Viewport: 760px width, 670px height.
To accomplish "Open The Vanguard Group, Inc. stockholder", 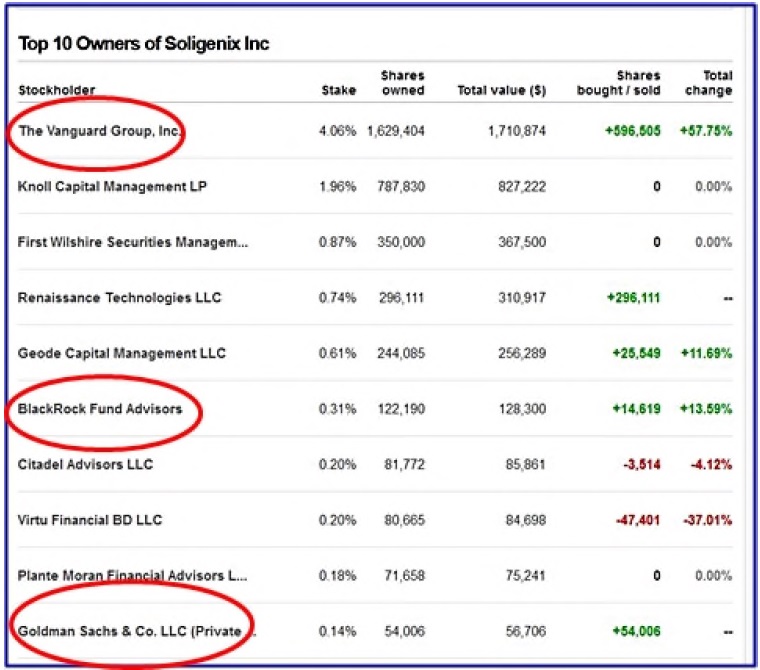I will click(99, 131).
